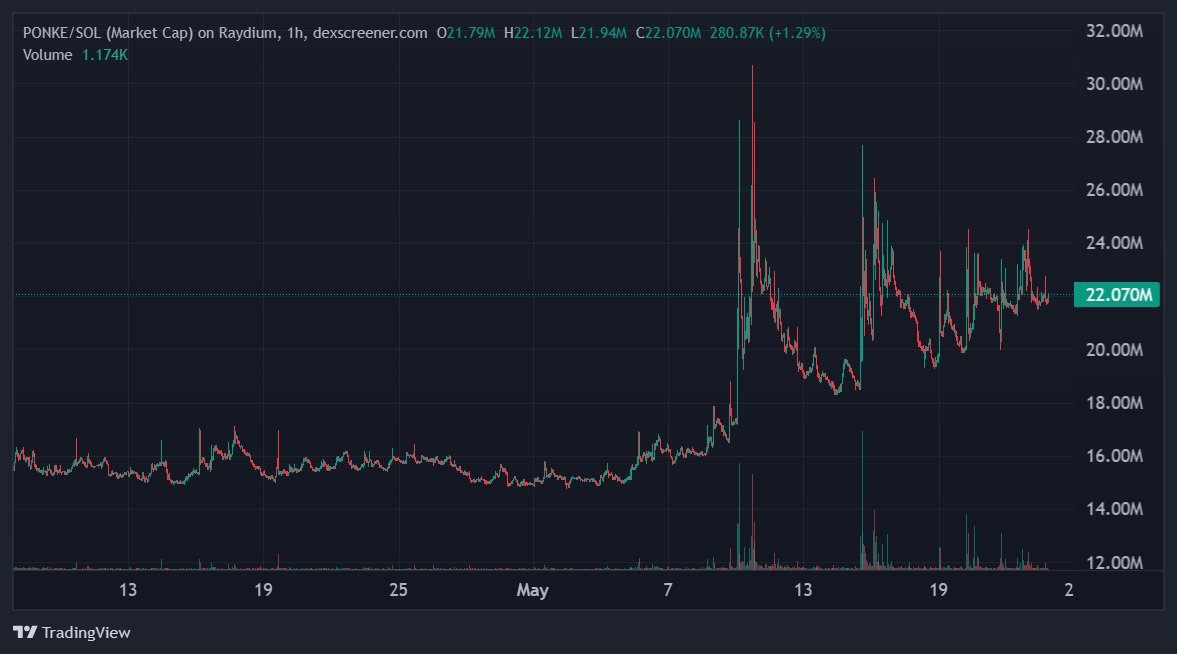Click the close value C22.070M
1177x654 pixels.
click(x=668, y=33)
